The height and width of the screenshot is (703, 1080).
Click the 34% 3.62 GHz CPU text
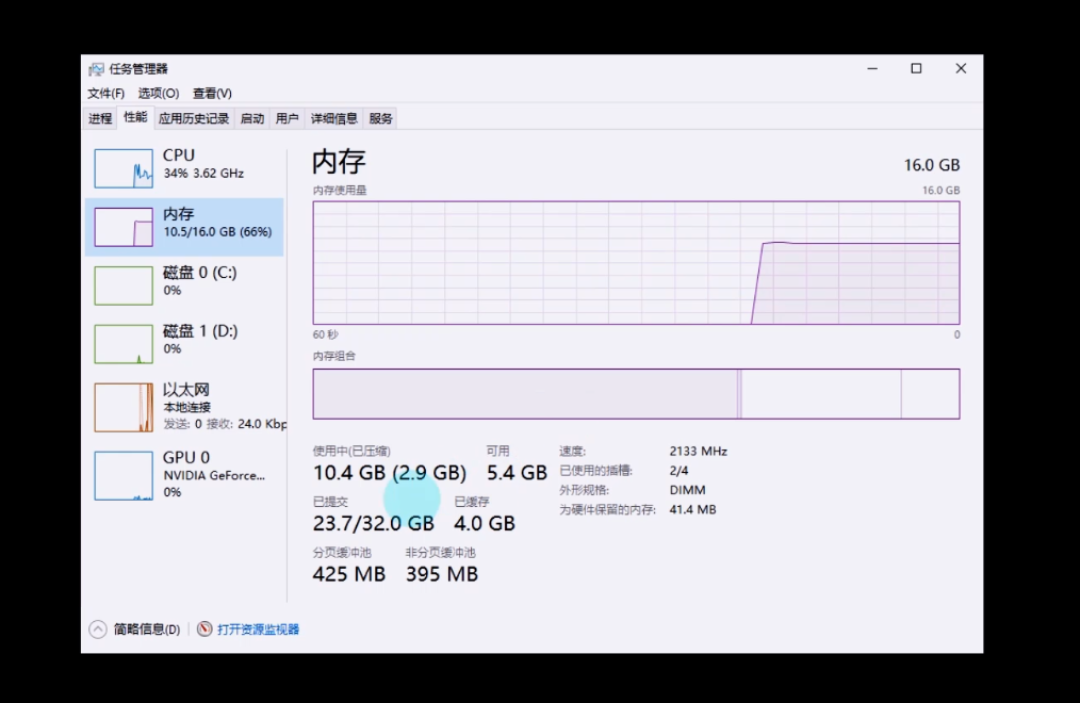(203, 174)
